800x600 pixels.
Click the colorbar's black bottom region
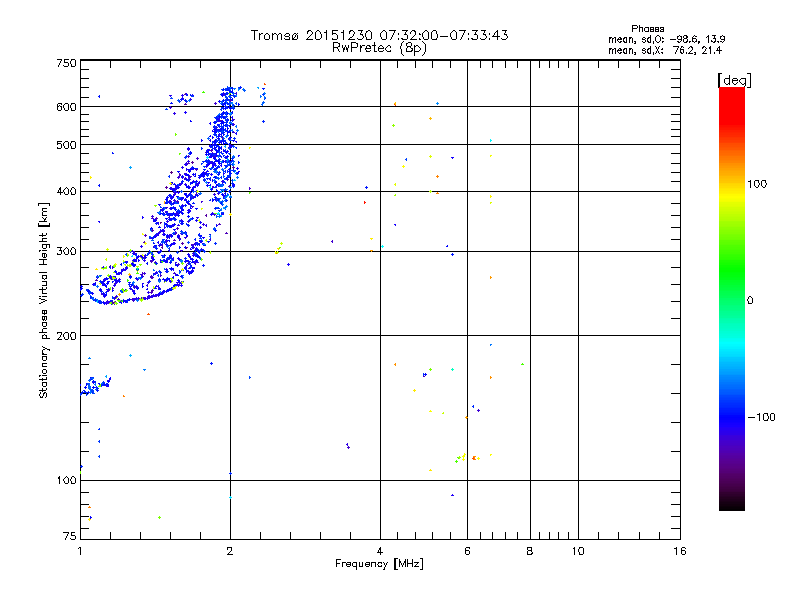point(732,503)
